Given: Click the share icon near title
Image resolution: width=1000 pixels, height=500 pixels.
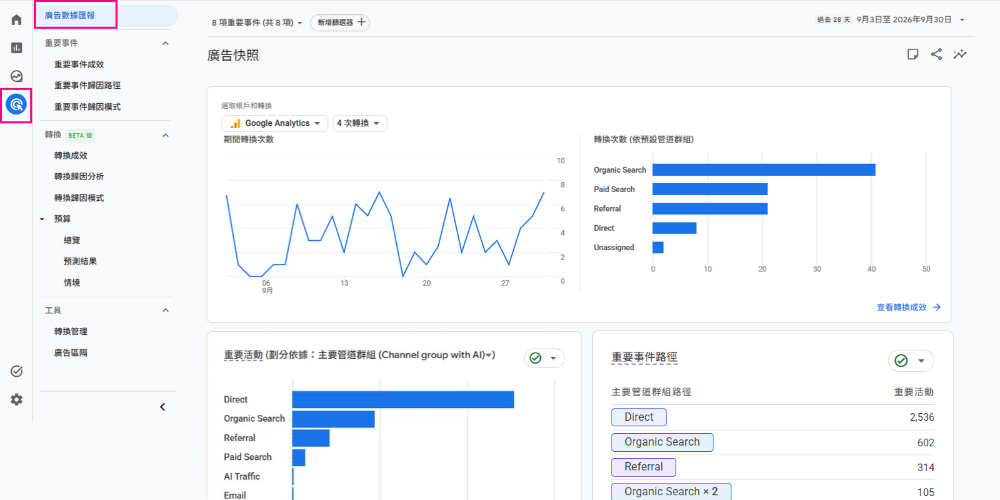Looking at the screenshot, I should (936, 55).
